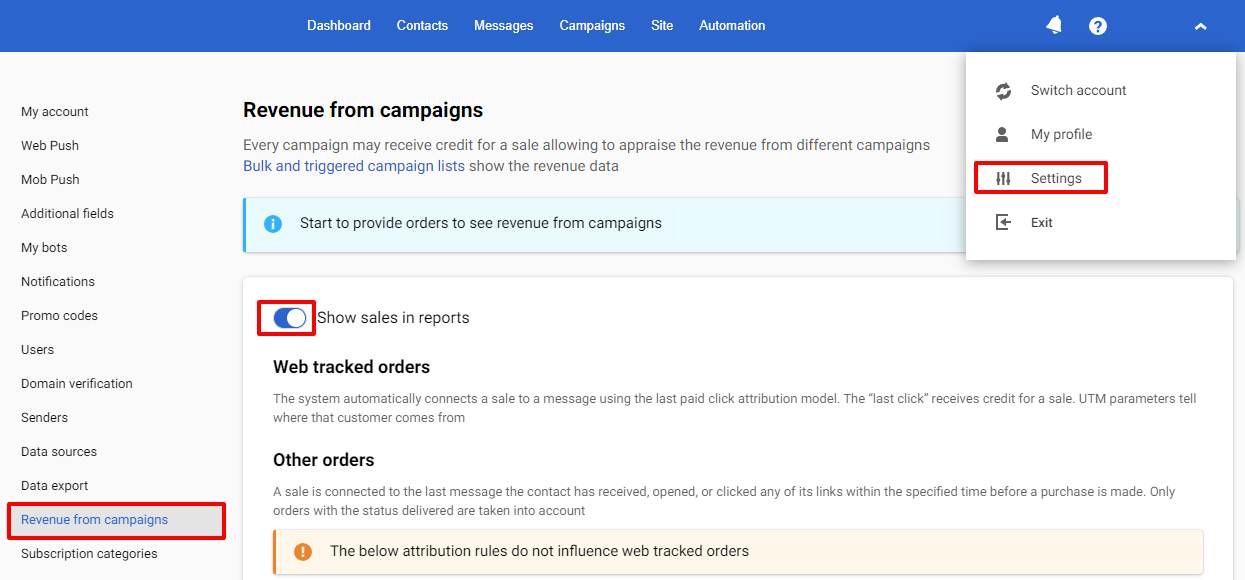This screenshot has height=580, width=1245.
Task: Click the My profile person icon
Action: click(1003, 135)
